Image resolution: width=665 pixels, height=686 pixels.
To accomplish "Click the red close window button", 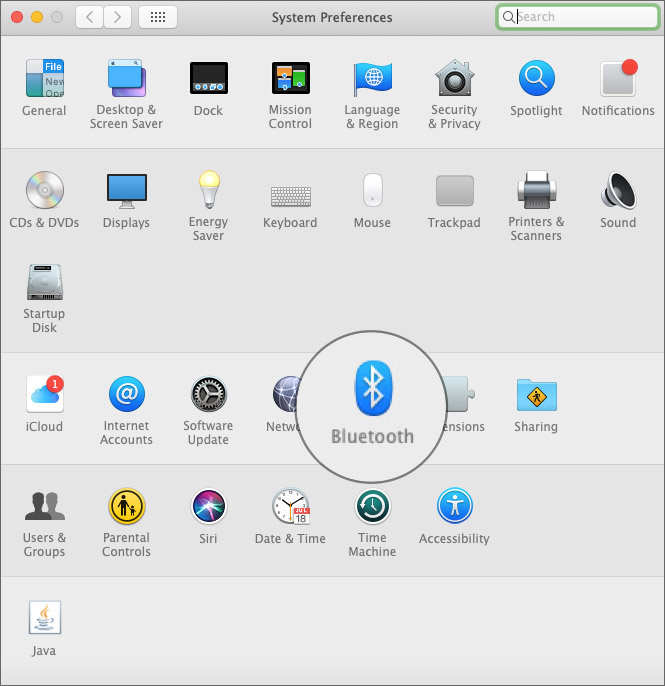I will click(17, 17).
